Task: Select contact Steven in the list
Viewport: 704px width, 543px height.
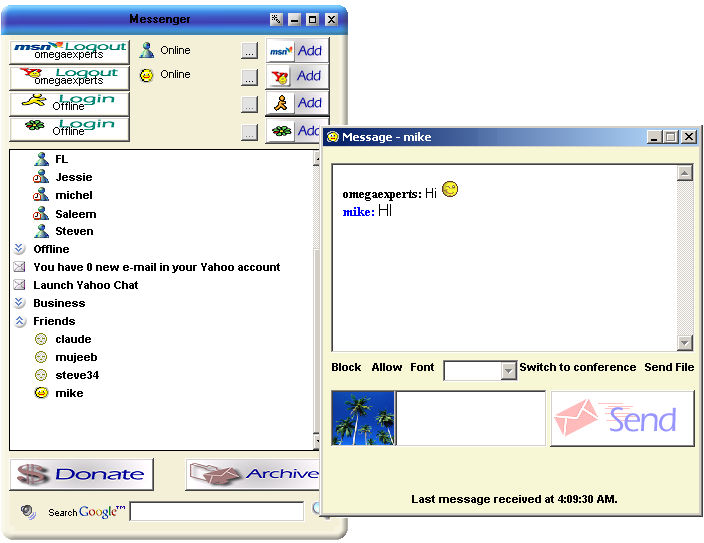Action: (74, 231)
